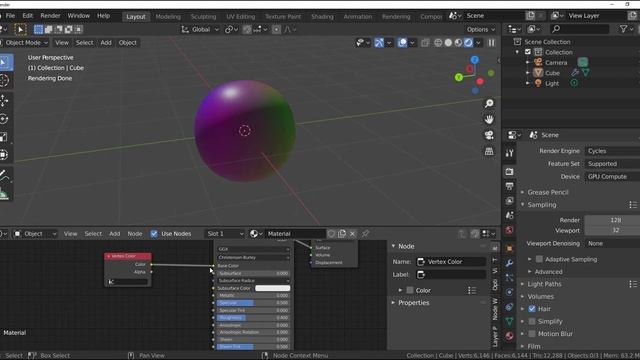Screen dimensions: 640x360
Task: Toggle Collection visibility checkbox in outliner
Action: pyautogui.click(x=528, y=52)
